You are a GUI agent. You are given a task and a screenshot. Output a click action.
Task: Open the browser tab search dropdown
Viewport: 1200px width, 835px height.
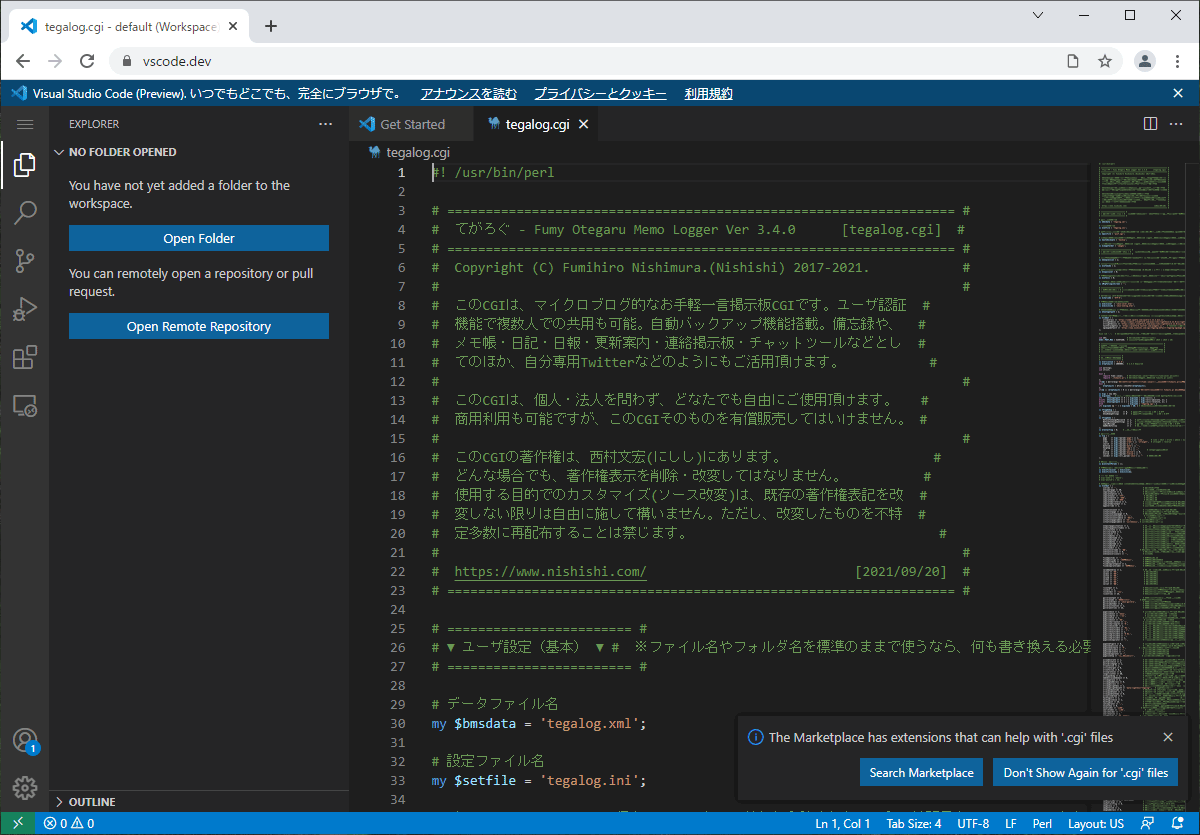(x=1037, y=15)
